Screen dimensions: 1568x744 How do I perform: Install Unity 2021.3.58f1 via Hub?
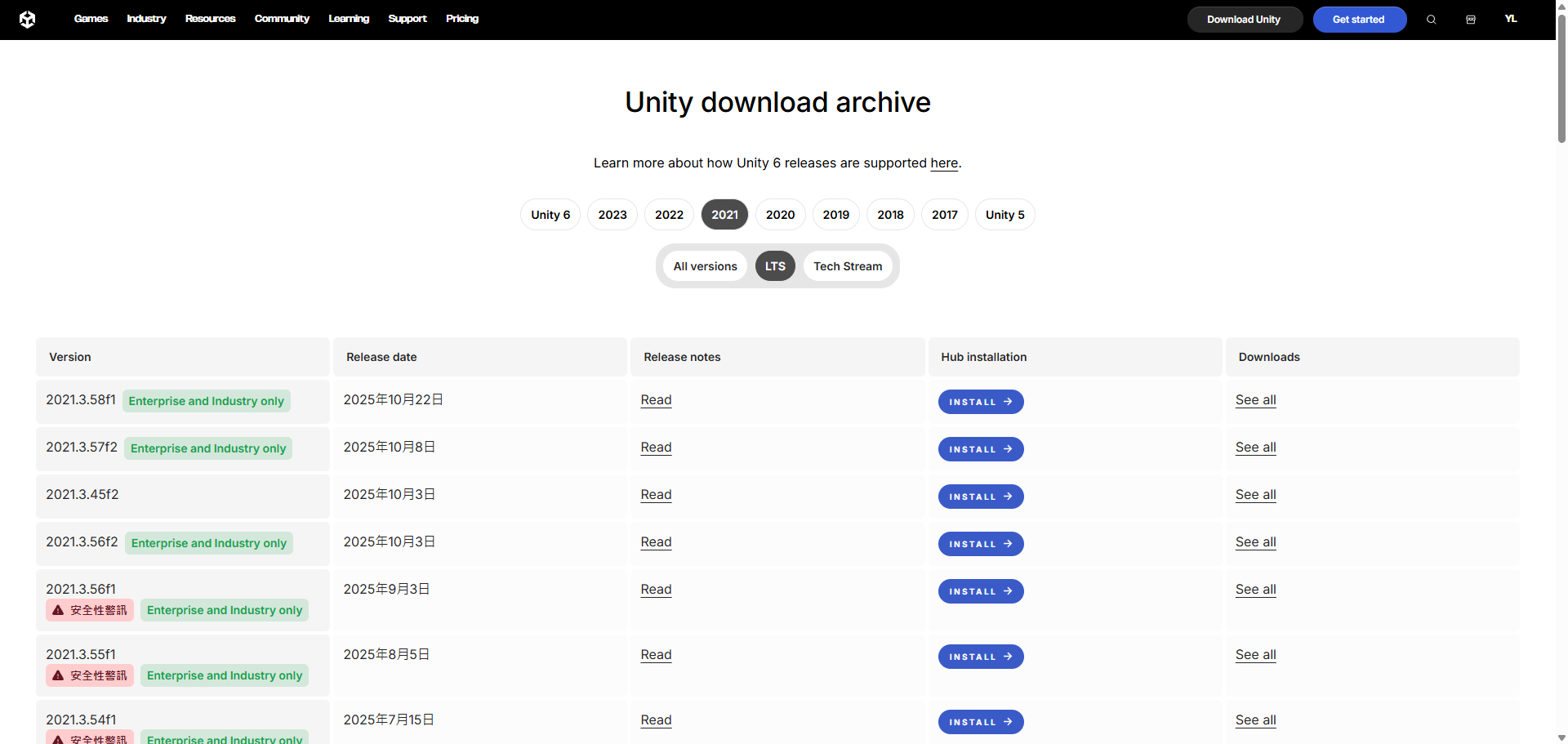981,402
